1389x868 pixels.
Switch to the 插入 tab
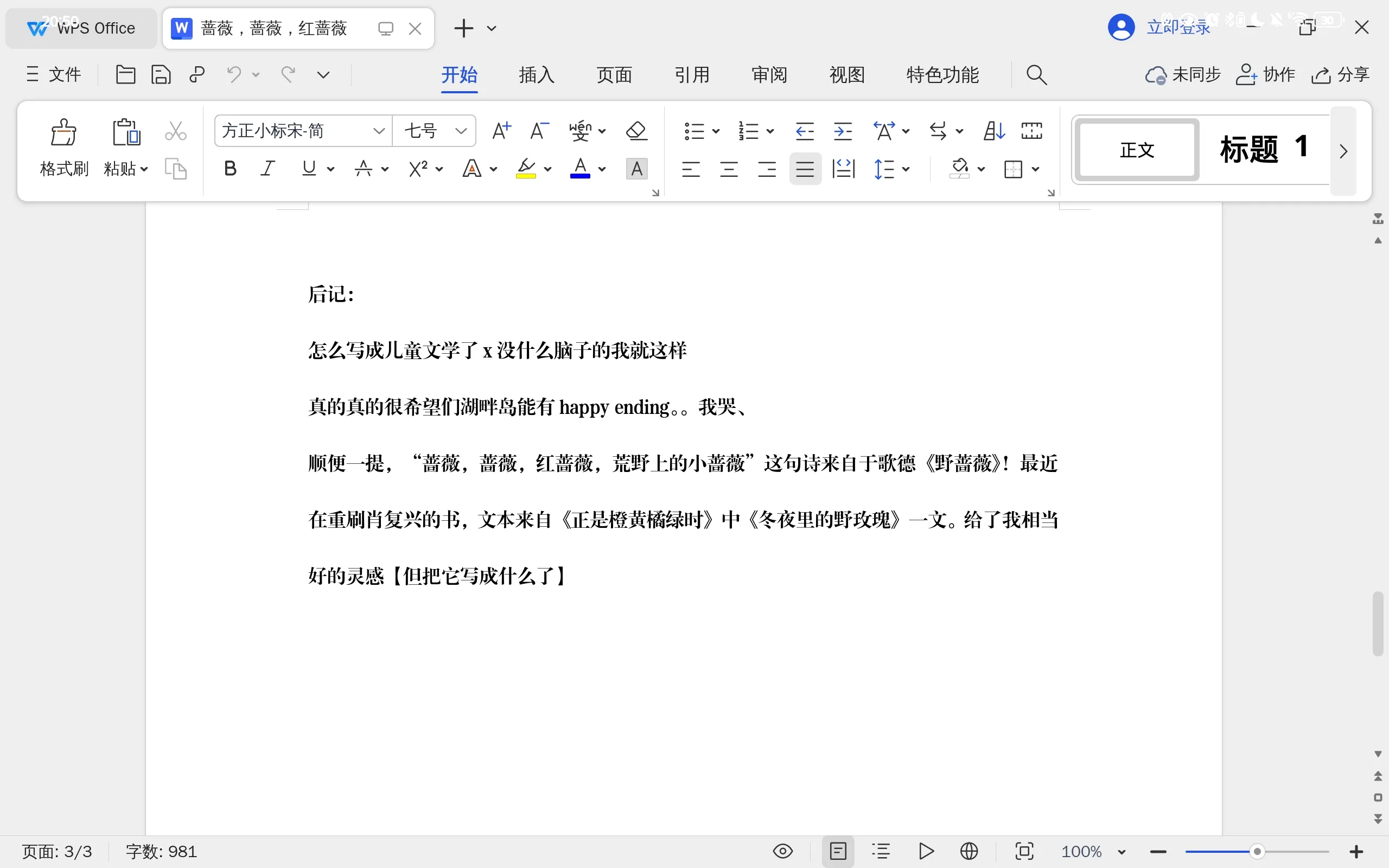pyautogui.click(x=536, y=75)
